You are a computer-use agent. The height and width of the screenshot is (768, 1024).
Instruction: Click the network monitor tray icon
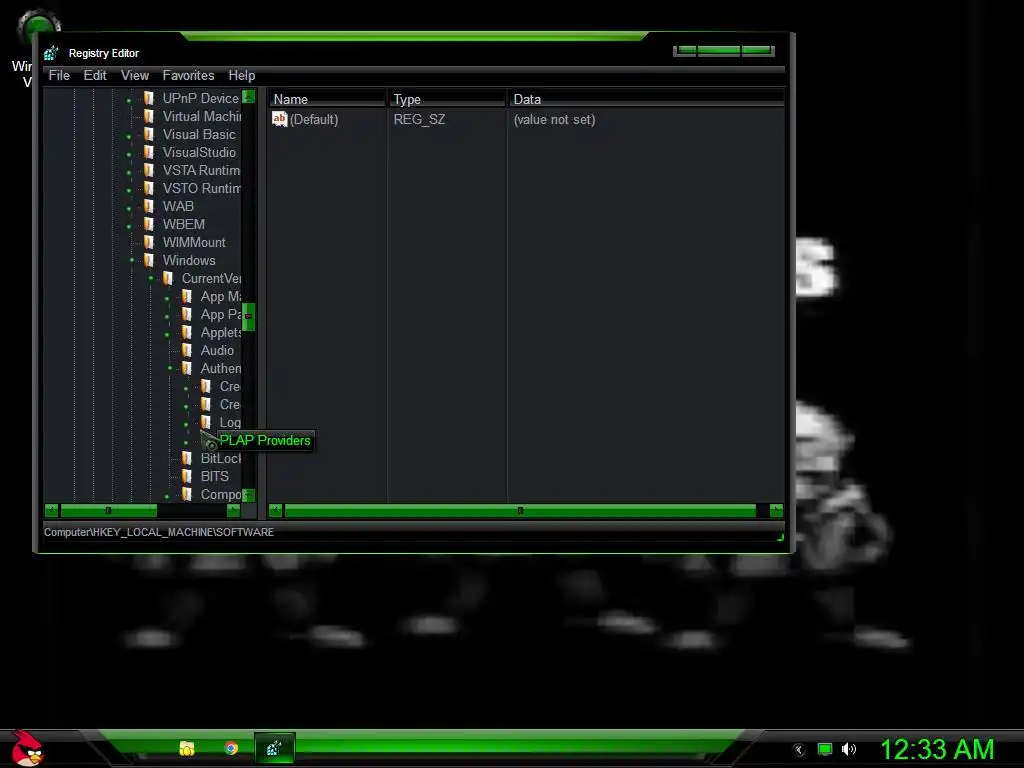(825, 749)
